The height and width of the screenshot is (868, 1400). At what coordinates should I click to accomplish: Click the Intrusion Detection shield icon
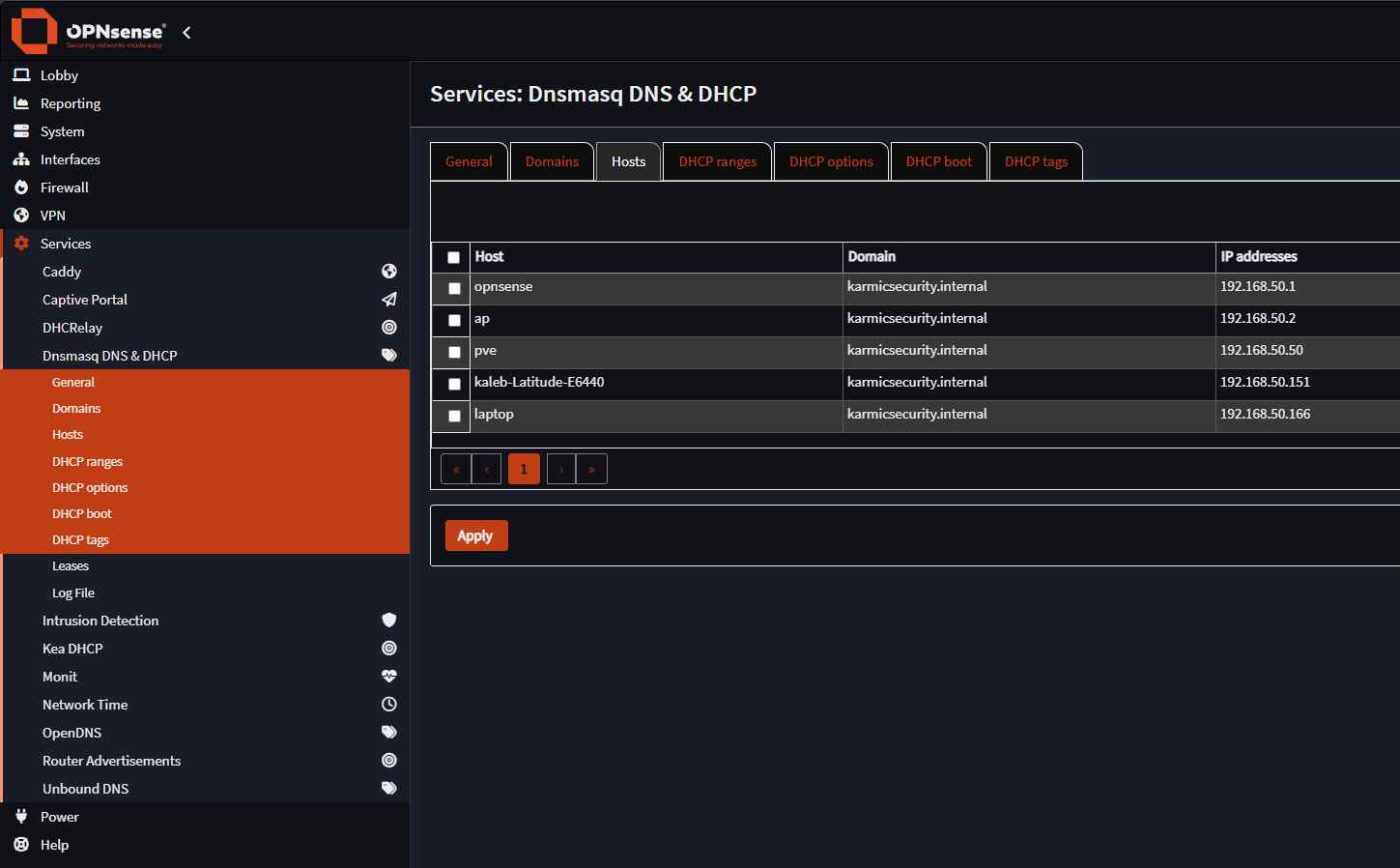pyautogui.click(x=389, y=620)
